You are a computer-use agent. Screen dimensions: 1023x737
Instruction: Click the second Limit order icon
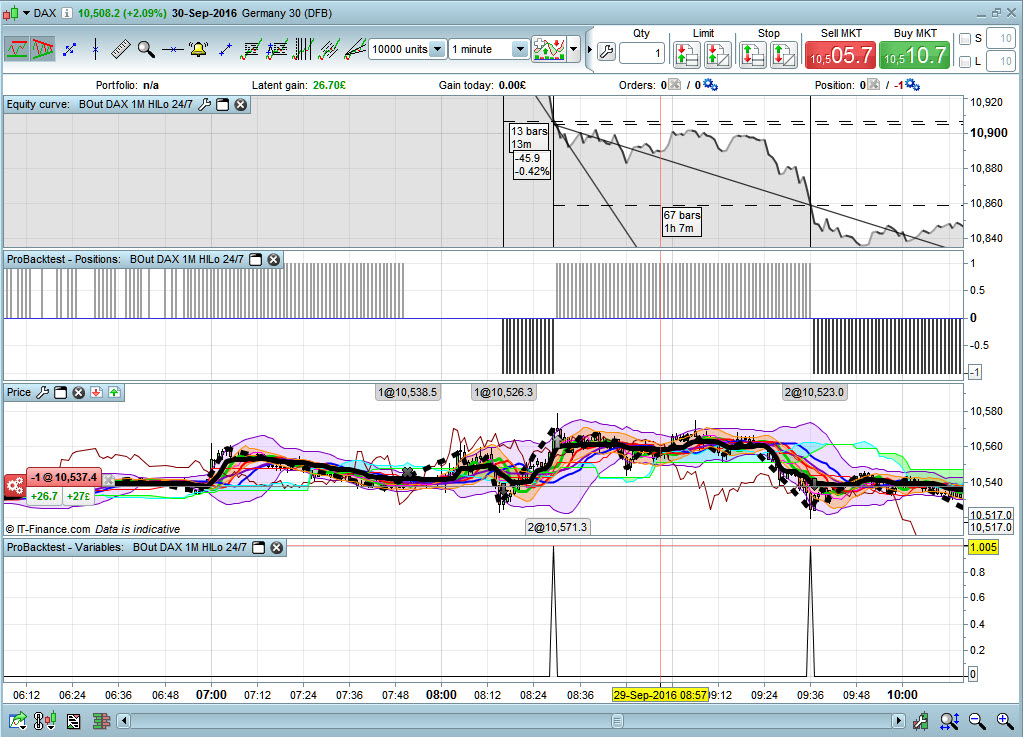(718, 55)
